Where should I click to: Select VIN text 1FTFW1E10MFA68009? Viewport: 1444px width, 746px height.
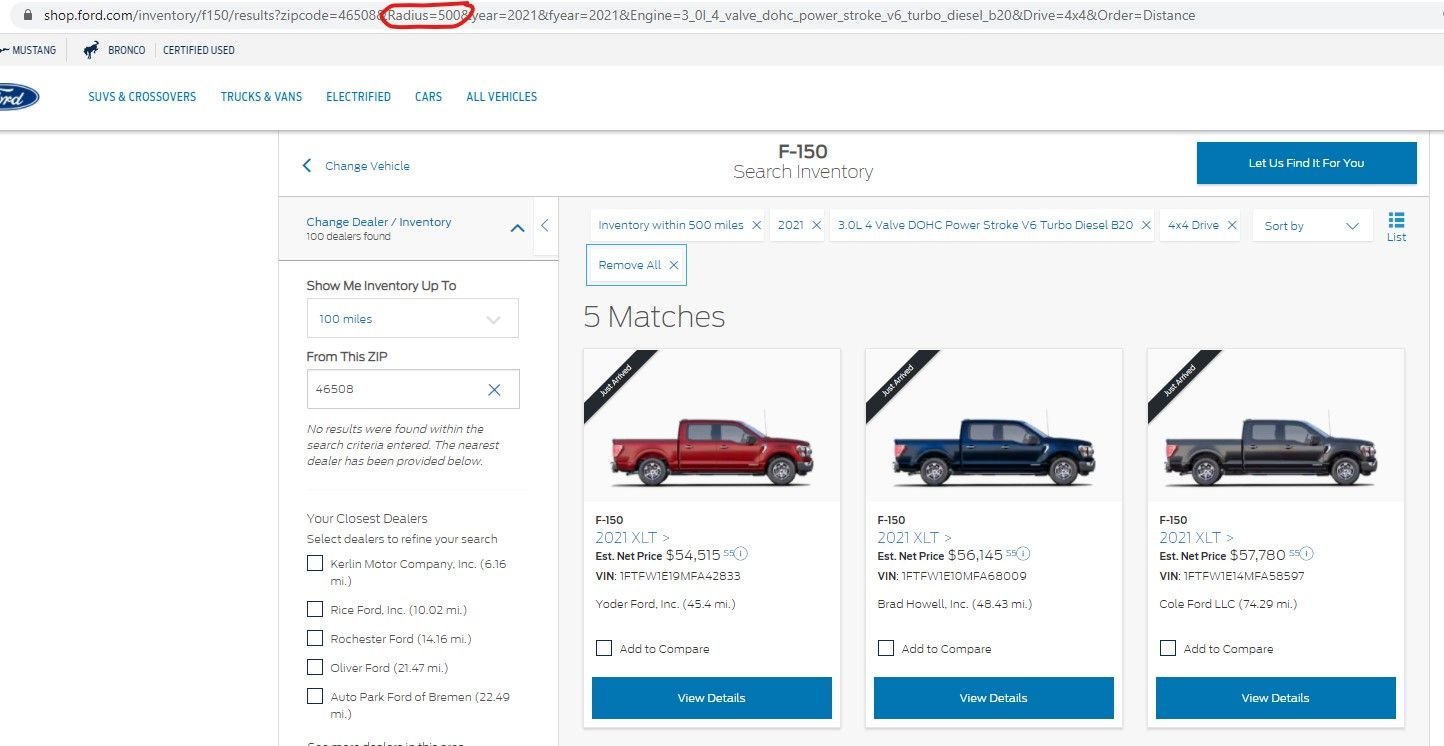963,576
